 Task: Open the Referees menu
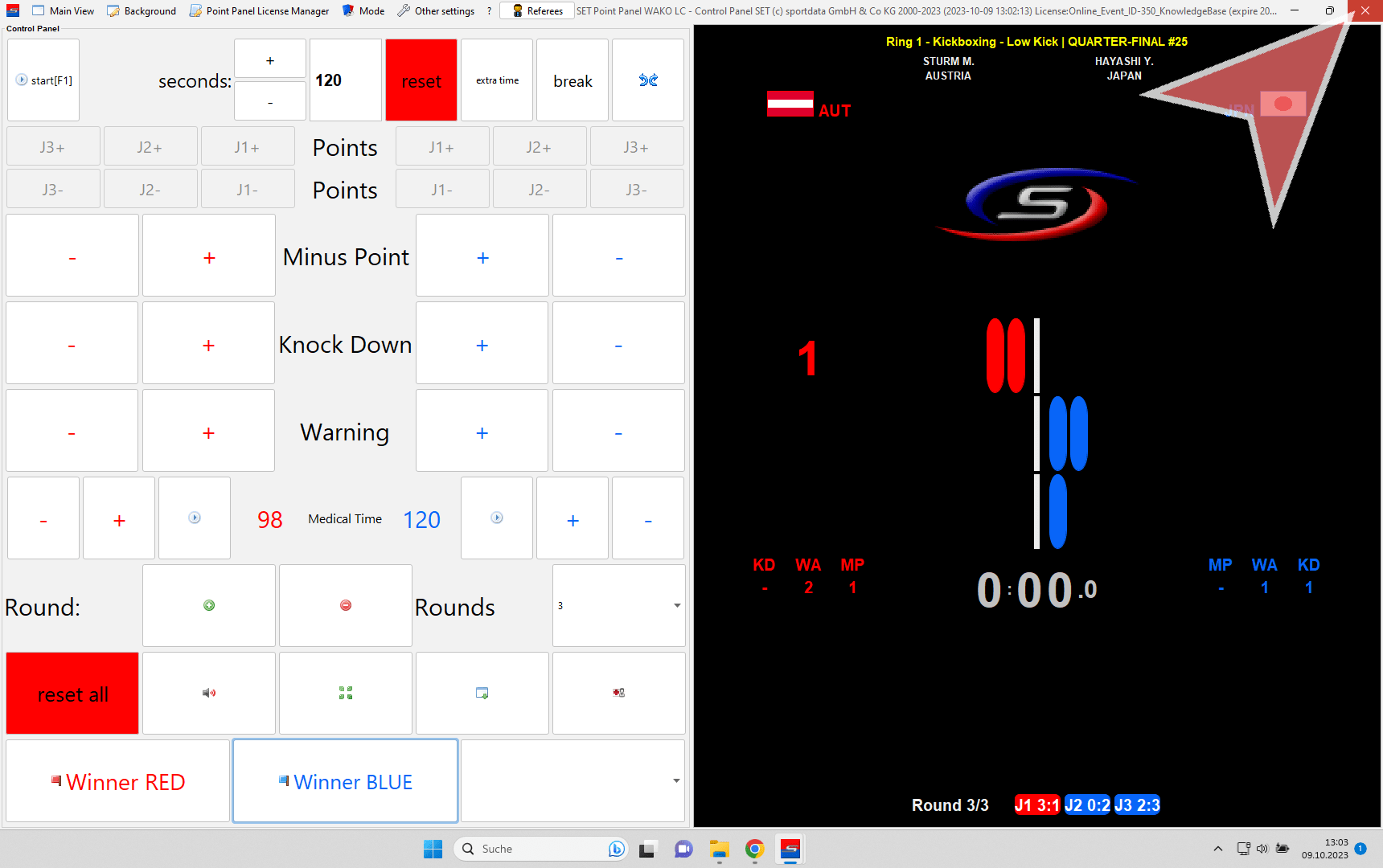click(x=537, y=10)
